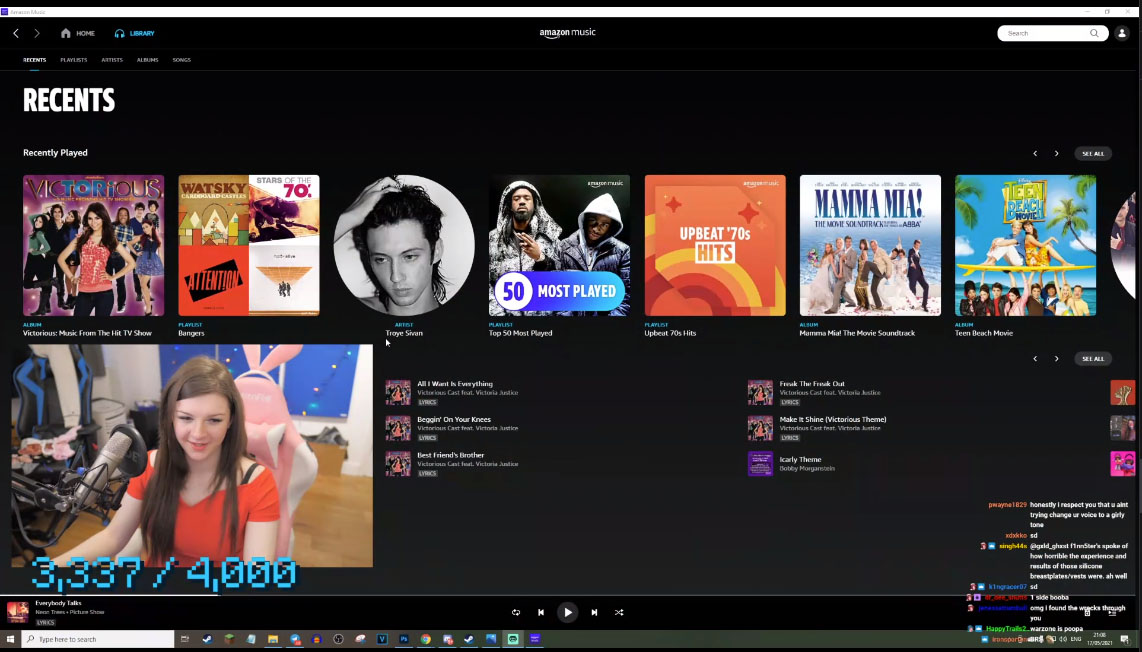This screenshot has height=652, width=1142.
Task: Open Minecraft from the taskbar
Action: coord(229,640)
